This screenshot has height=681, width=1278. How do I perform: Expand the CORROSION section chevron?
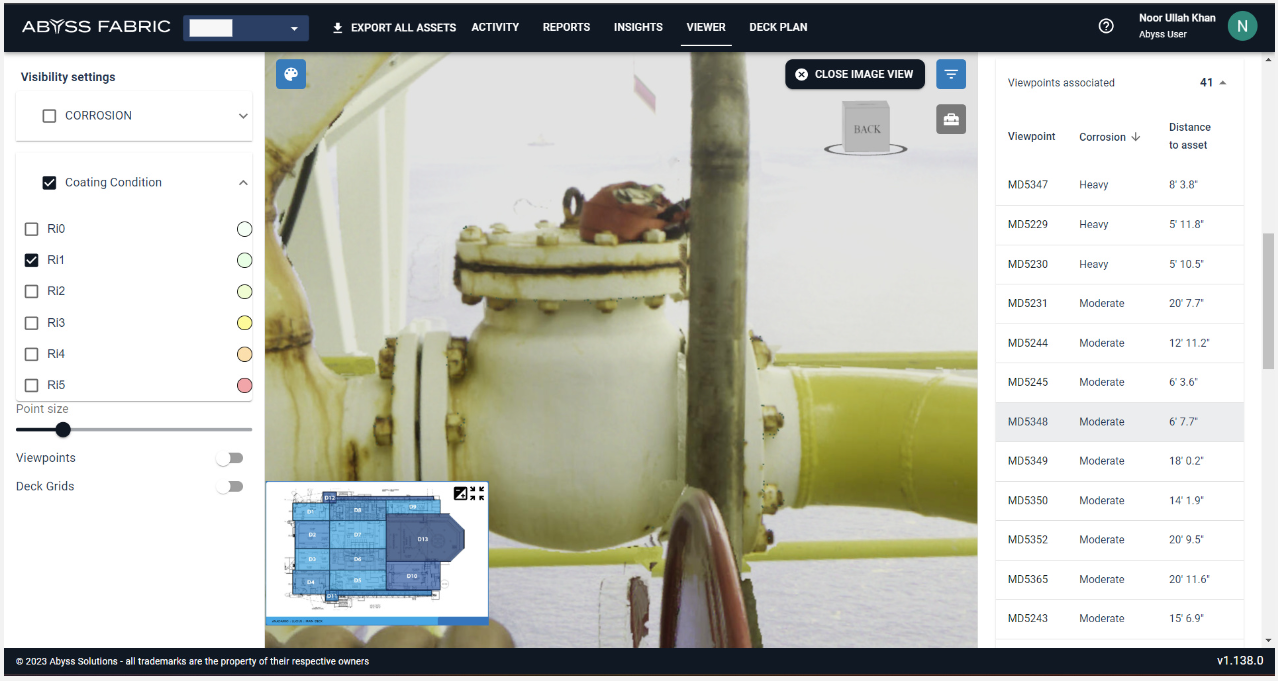click(242, 116)
